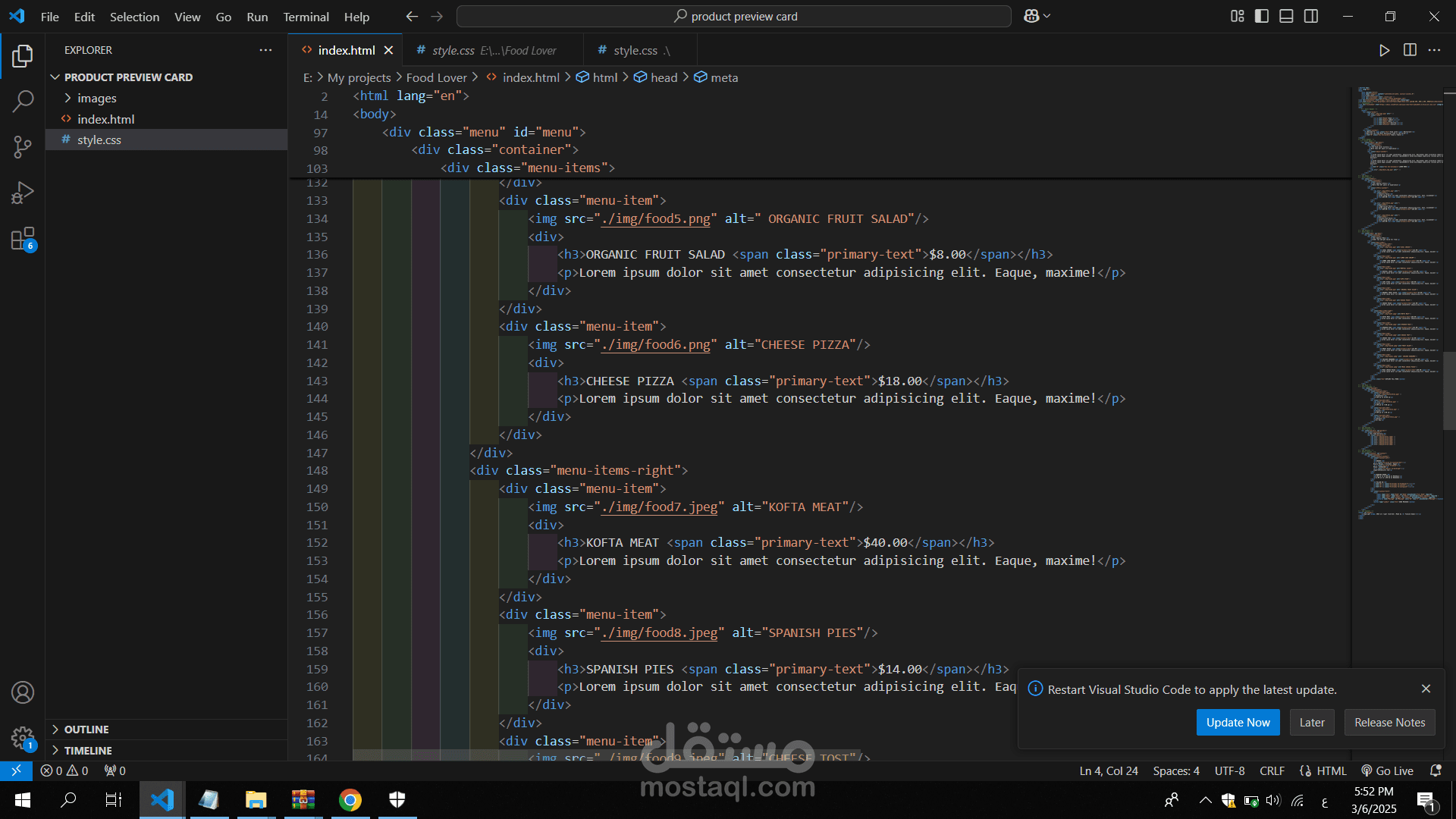Toggle the primary side bar visibility
Screen dimensions: 1456x819
coord(1262,16)
